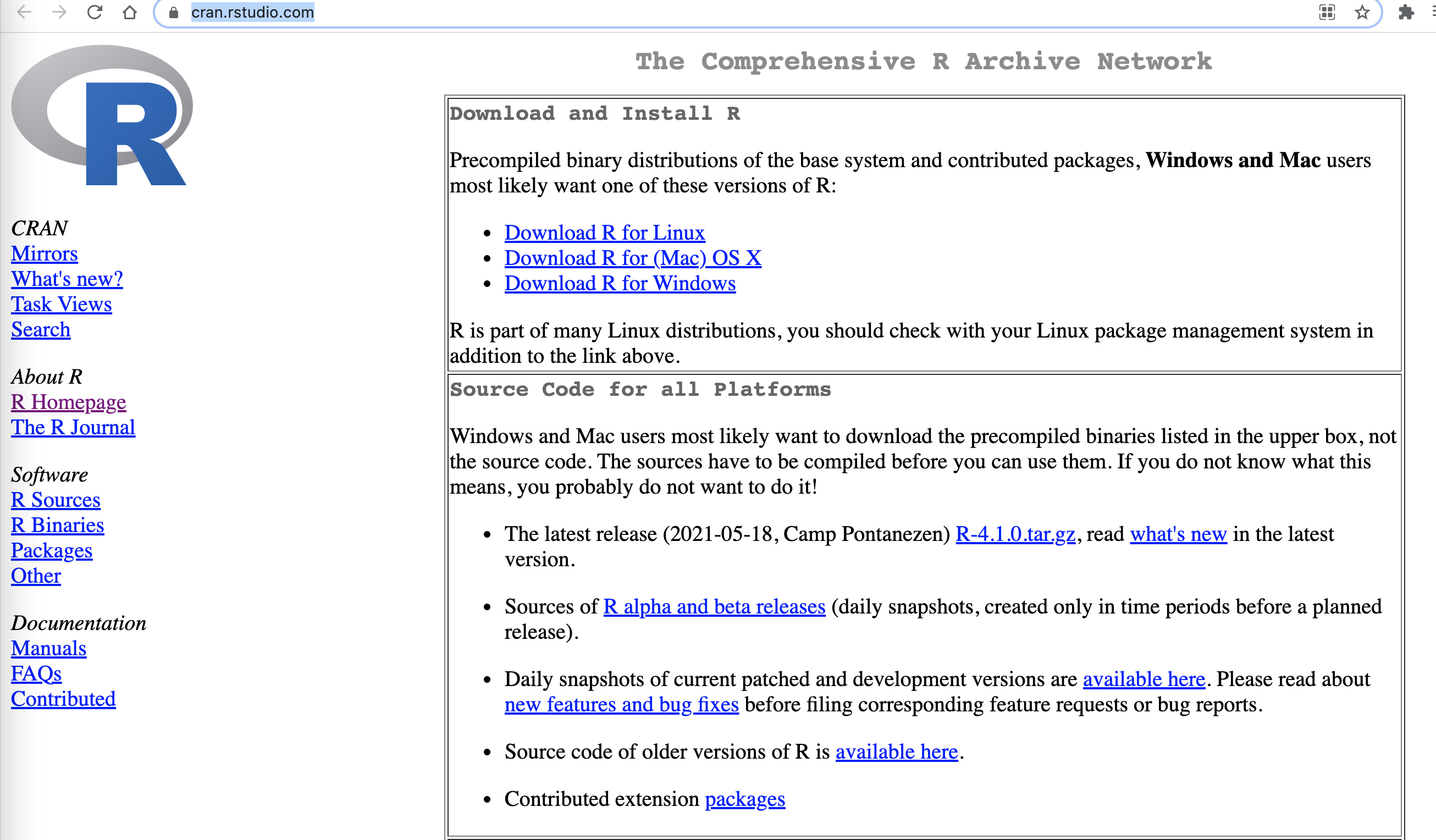The image size is (1436, 840).
Task: Reload the page with refresh icon
Action: (x=95, y=12)
